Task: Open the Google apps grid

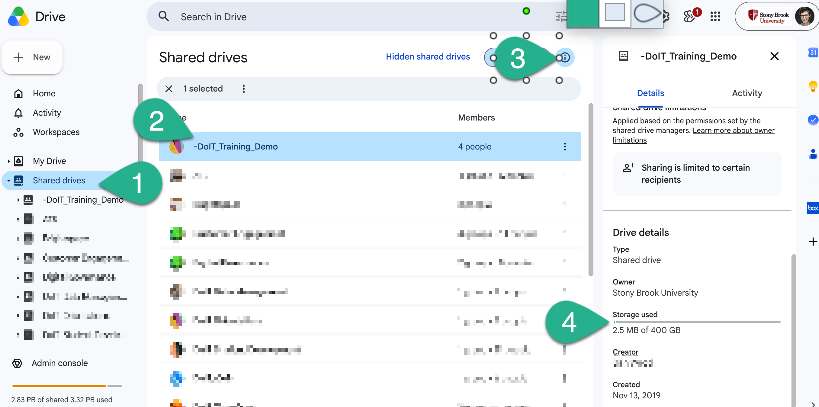Action: [x=716, y=16]
